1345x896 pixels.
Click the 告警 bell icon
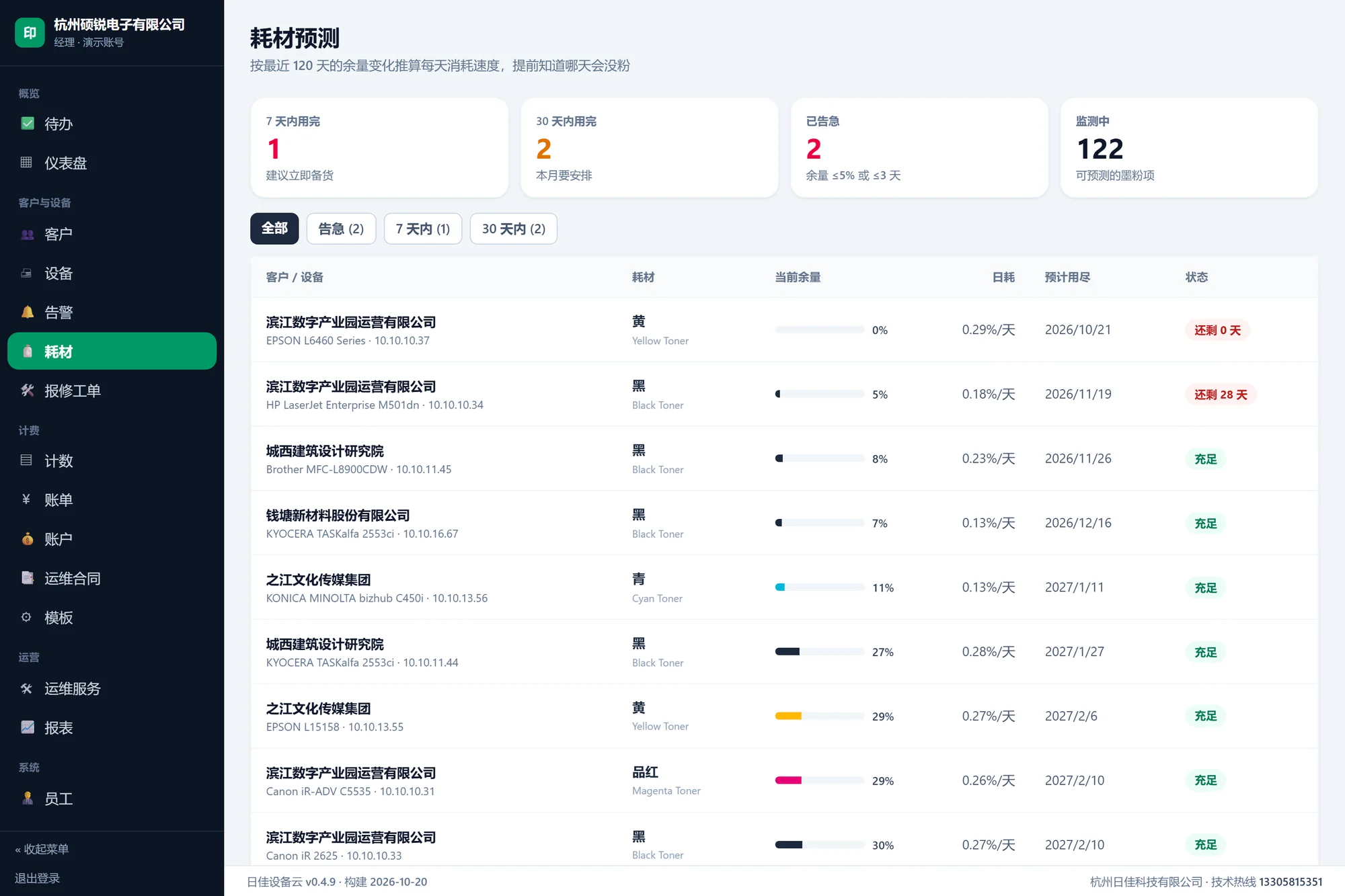pos(28,313)
